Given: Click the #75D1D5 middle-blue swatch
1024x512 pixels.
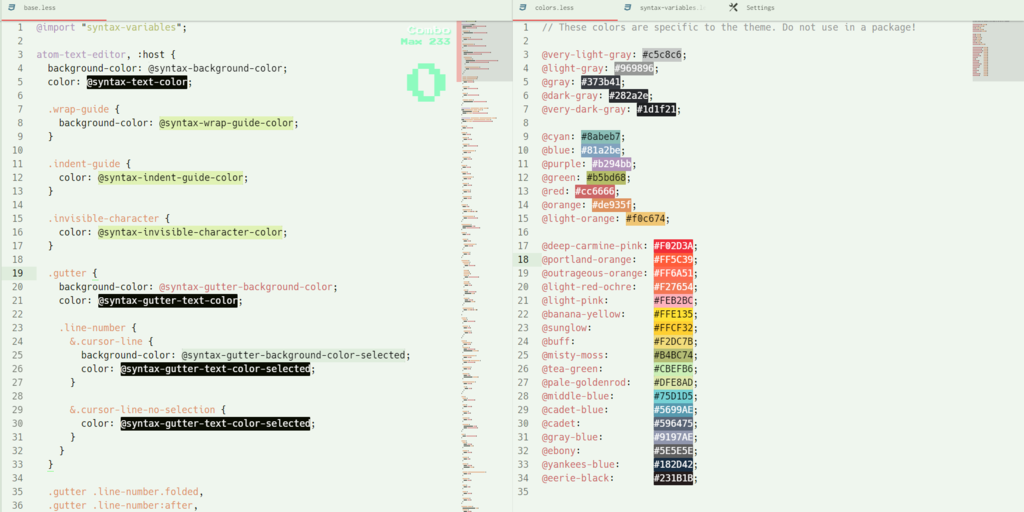Looking at the screenshot, I should pyautogui.click(x=673, y=396).
